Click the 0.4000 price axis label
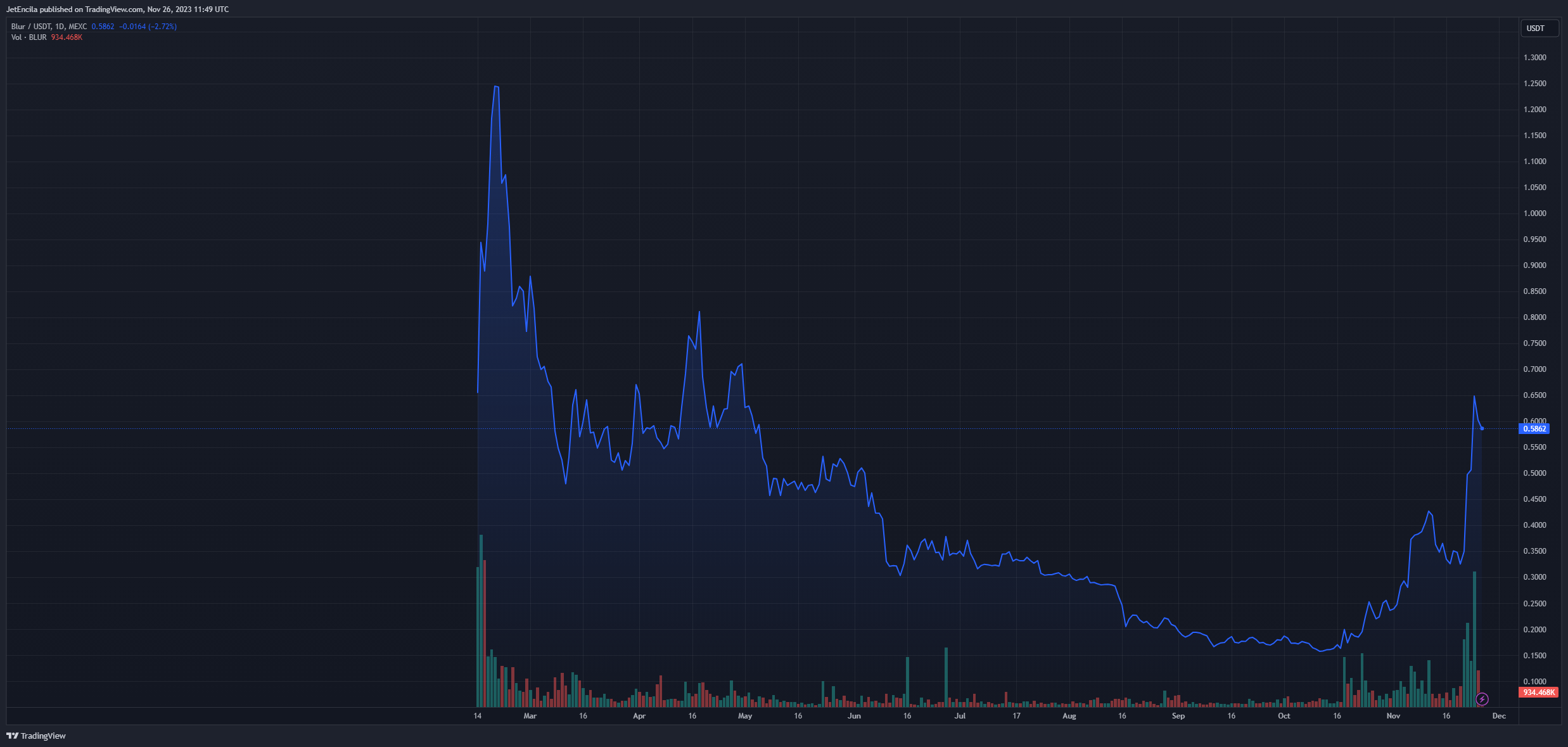This screenshot has width=1568, height=747. [1535, 525]
